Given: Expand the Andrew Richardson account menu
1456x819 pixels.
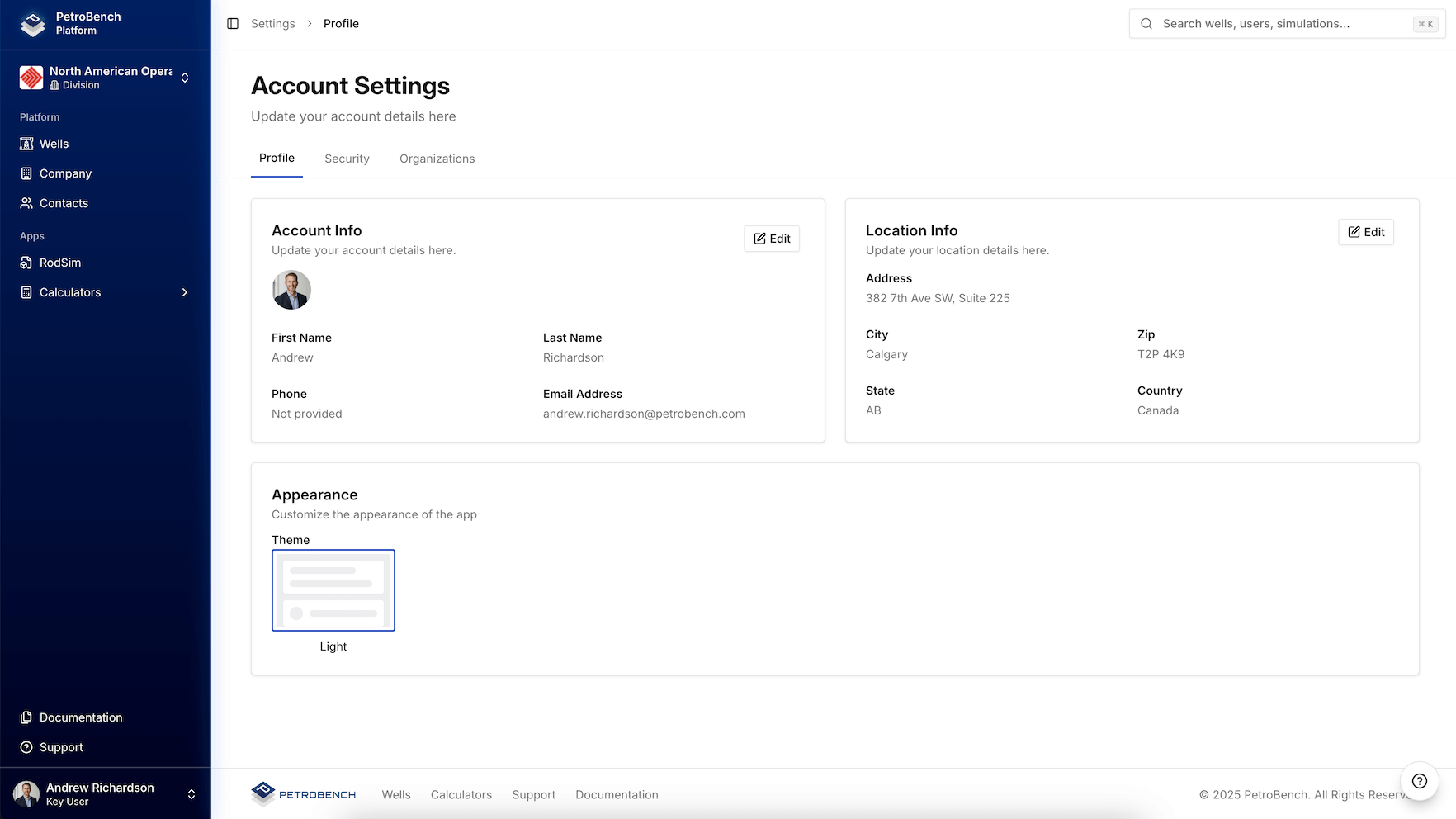Looking at the screenshot, I should tap(106, 793).
